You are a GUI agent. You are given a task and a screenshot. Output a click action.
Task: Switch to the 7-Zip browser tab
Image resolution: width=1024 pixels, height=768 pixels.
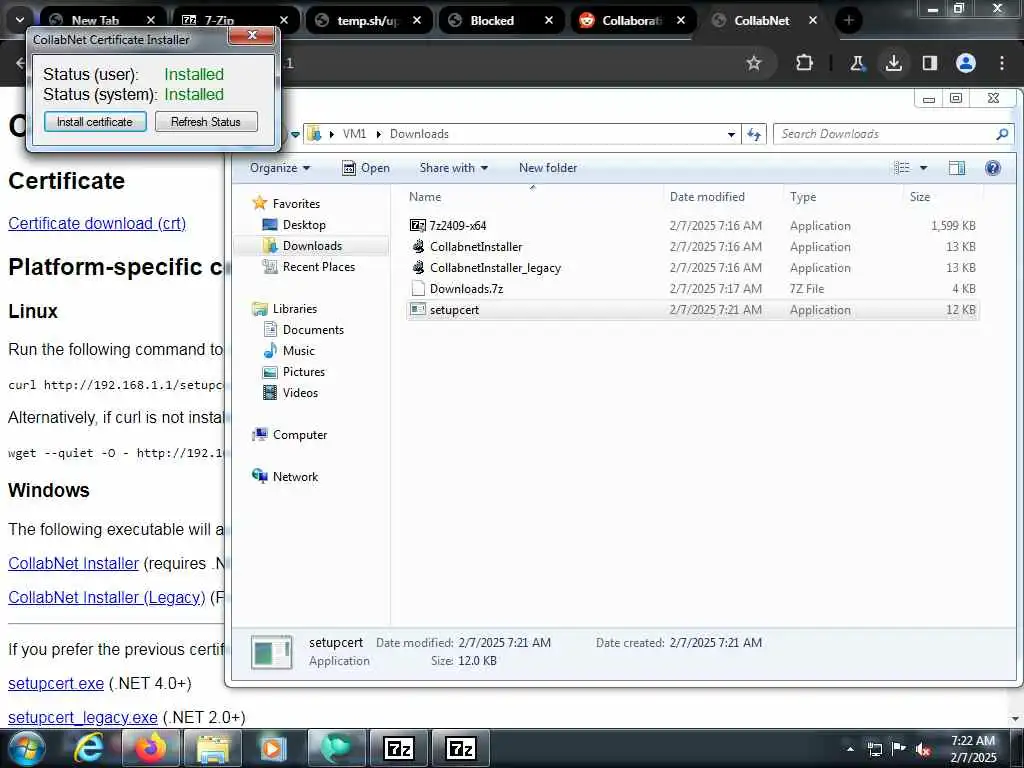[x=235, y=20]
